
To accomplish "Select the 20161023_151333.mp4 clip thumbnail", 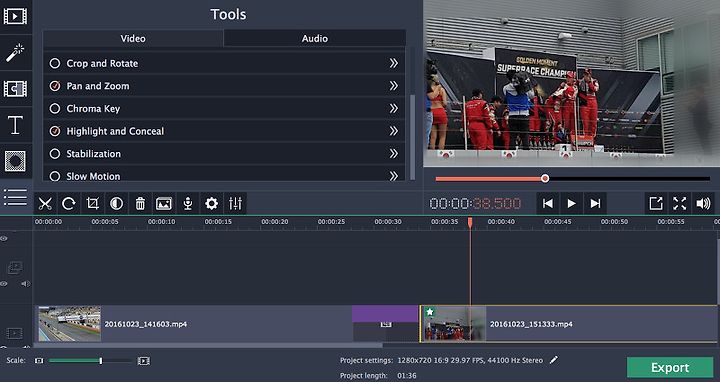I will tap(454, 324).
